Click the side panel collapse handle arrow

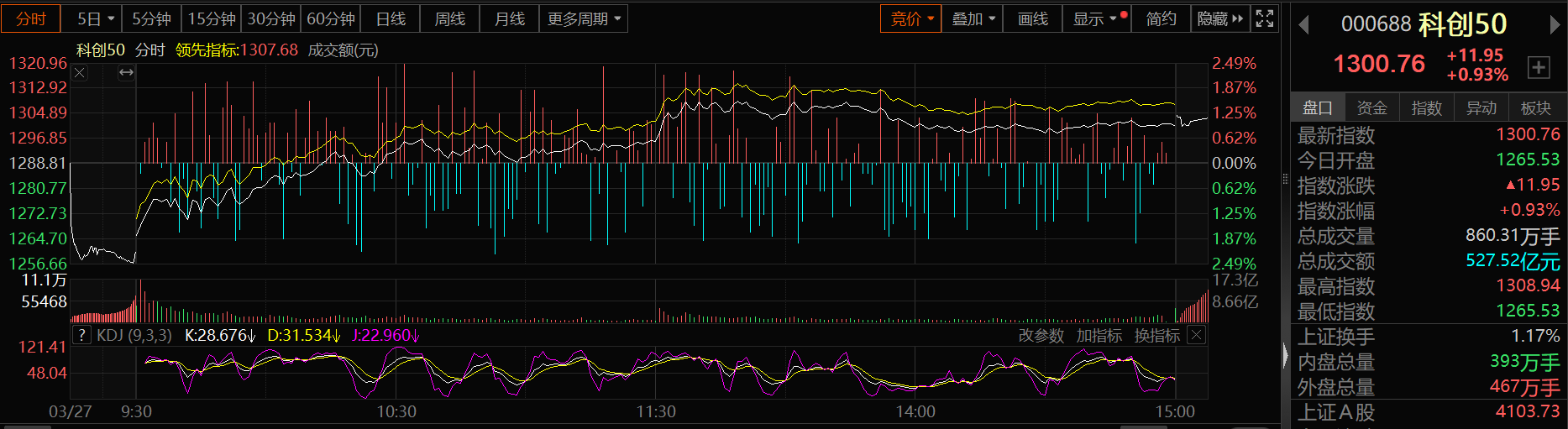[1285, 356]
